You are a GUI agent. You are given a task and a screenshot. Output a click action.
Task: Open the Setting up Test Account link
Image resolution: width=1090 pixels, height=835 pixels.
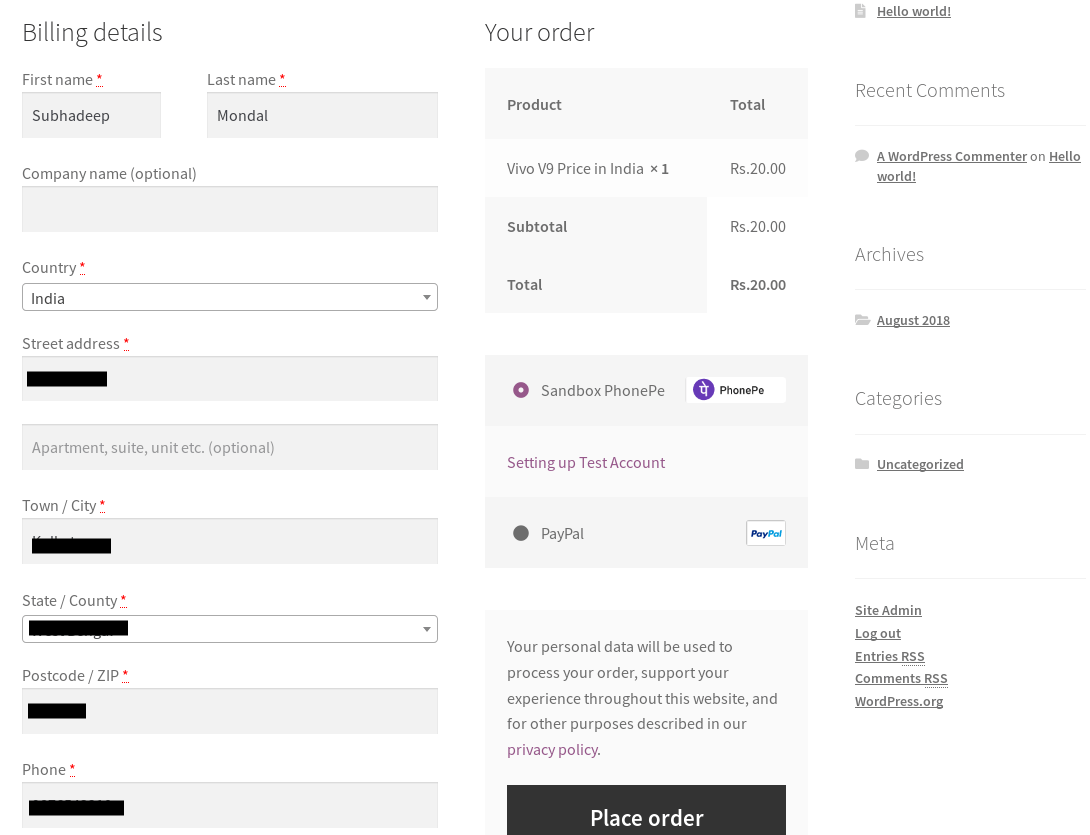[586, 462]
